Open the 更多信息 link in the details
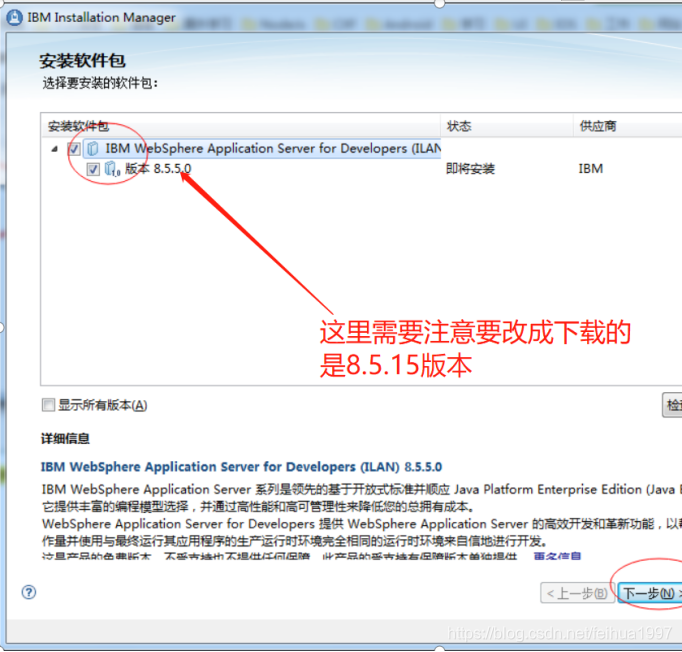Screen dimensions: 682x652 click(x=557, y=556)
